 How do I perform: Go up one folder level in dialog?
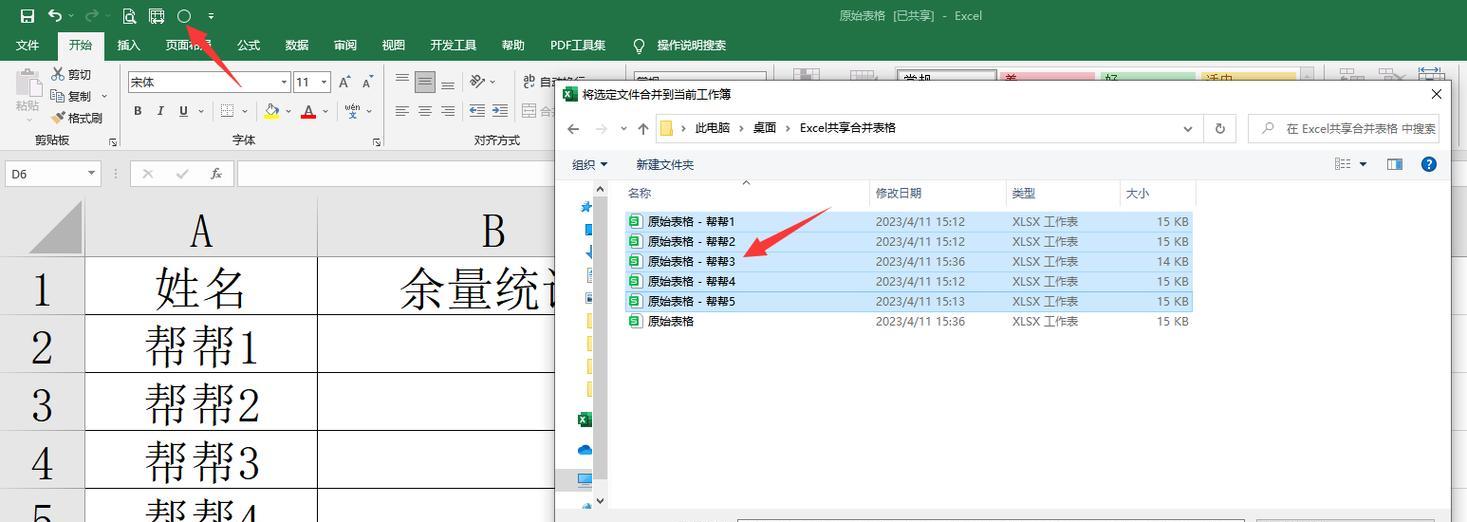[642, 128]
